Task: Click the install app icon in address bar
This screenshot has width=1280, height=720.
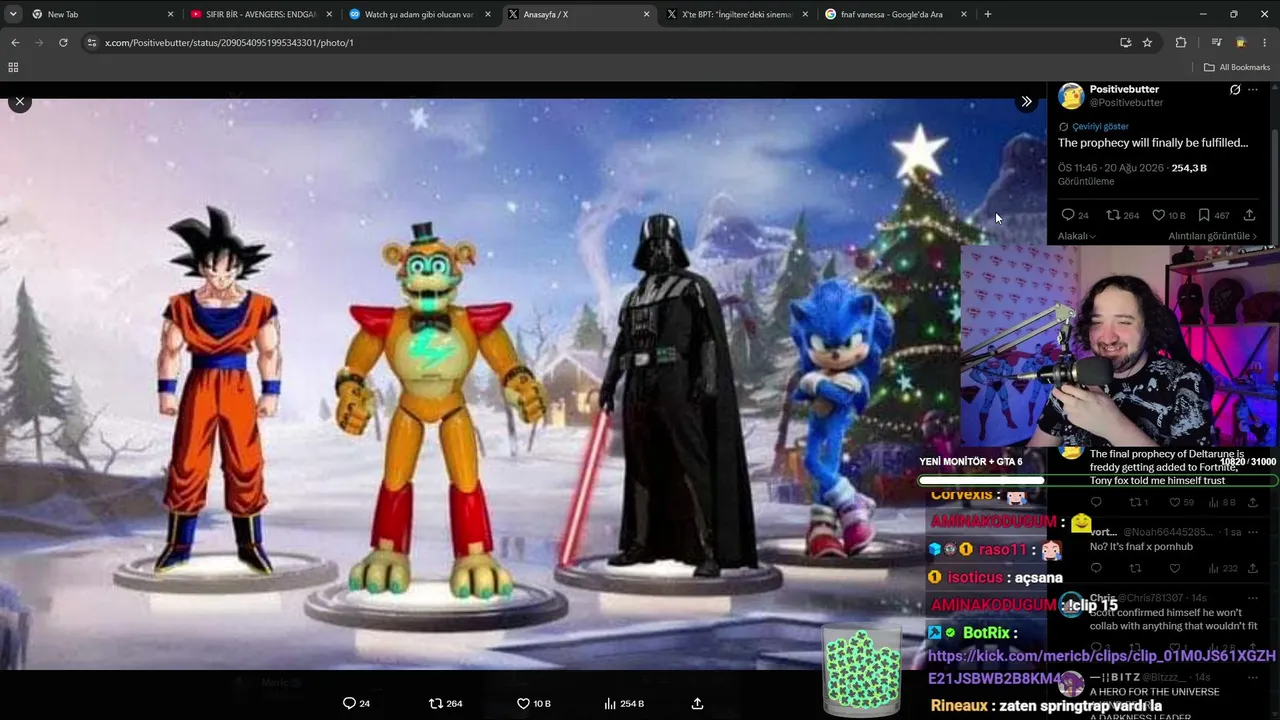Action: [x=1125, y=43]
